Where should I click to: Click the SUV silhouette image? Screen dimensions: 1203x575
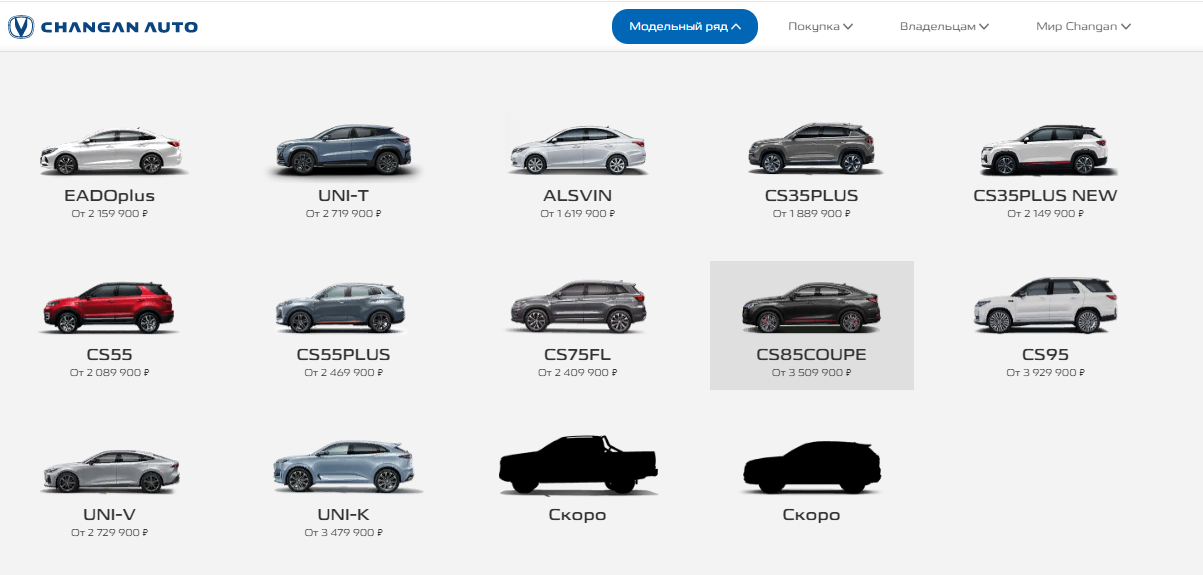812,467
